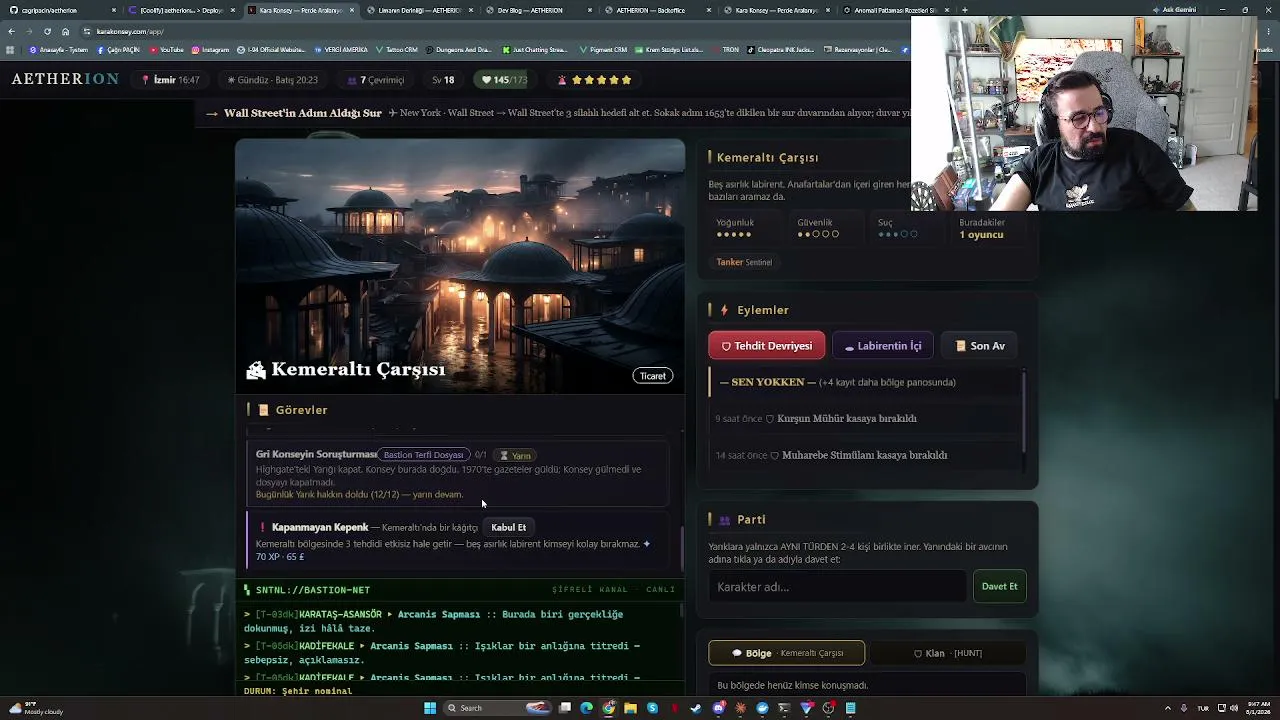Switch to Bölge Kemeraltı Çarşısı chat tab
The image size is (1280, 720).
point(787,653)
